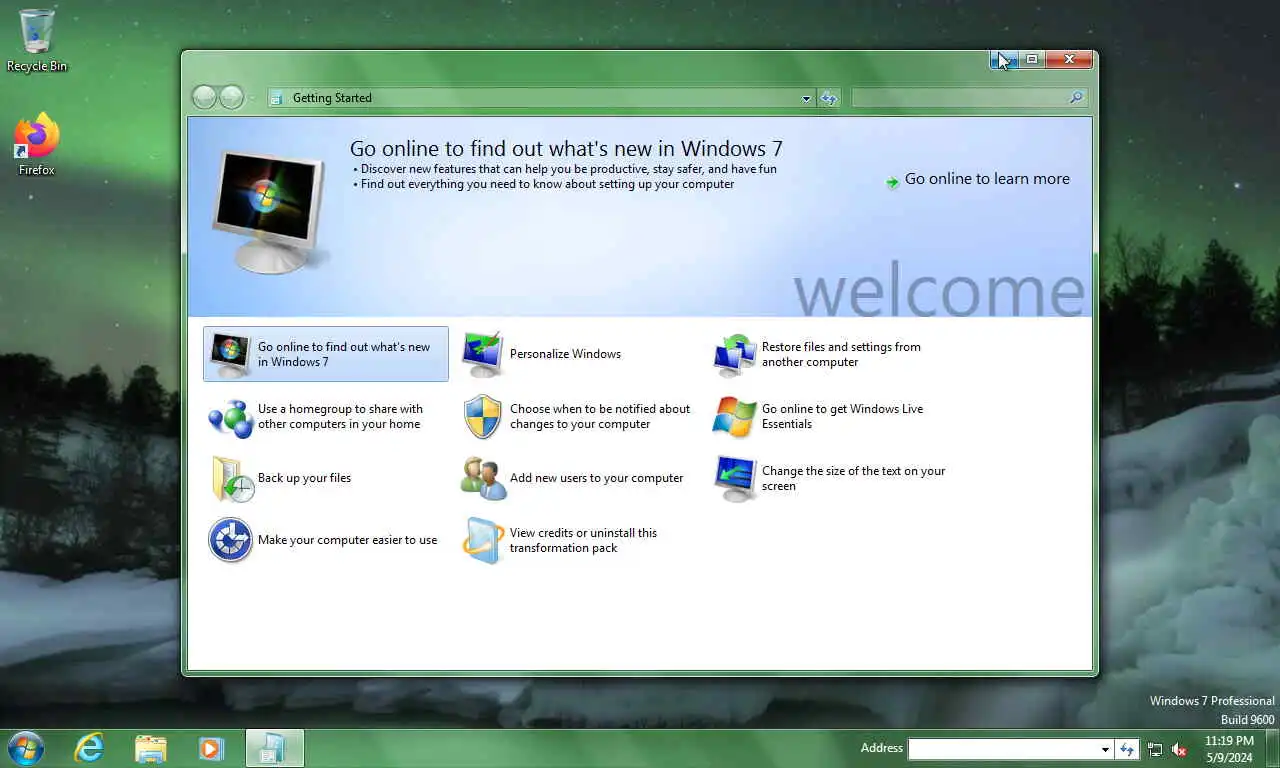Screen dimensions: 1280x768
Task: Expand the Getting Started address dropdown
Action: pyautogui.click(x=806, y=98)
